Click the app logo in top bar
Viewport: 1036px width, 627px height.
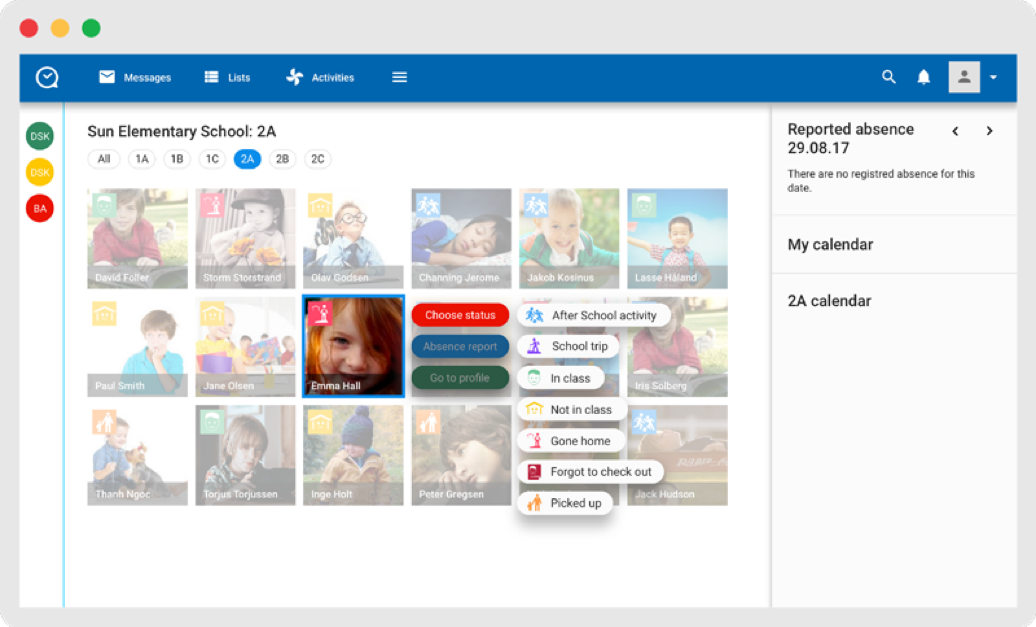tap(47, 77)
